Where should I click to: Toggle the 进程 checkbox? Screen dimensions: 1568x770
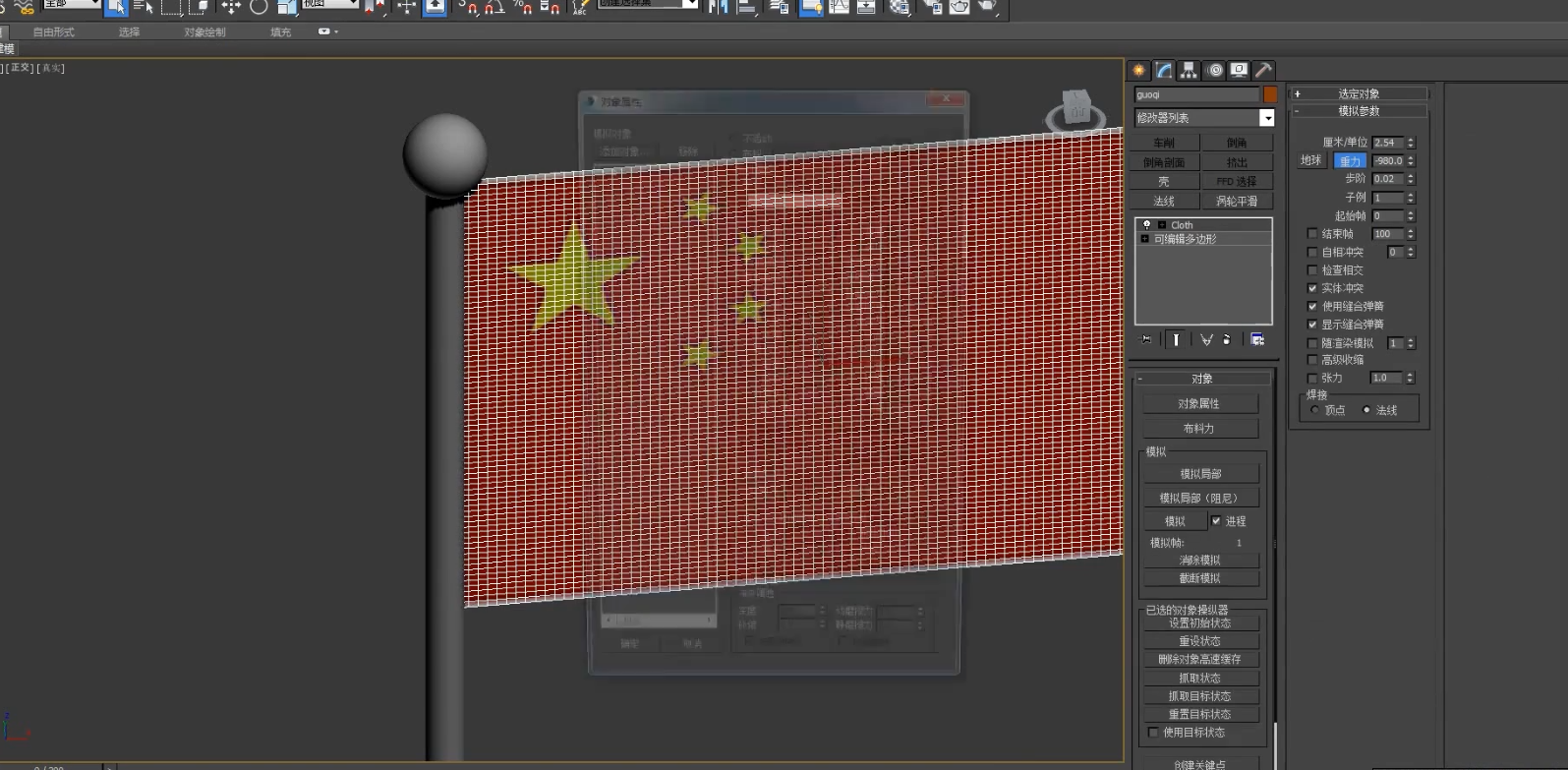pos(1216,521)
